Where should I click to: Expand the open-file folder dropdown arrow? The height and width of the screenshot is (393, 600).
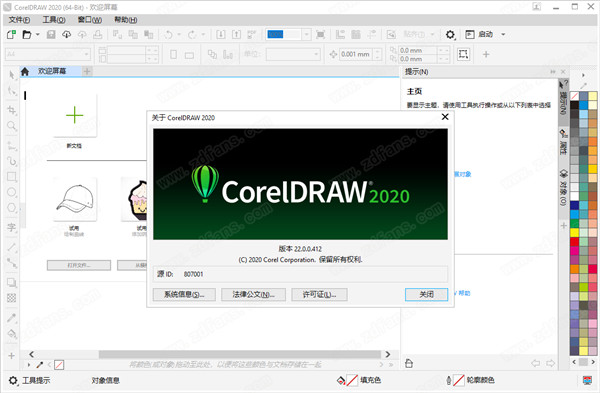tap(38, 35)
